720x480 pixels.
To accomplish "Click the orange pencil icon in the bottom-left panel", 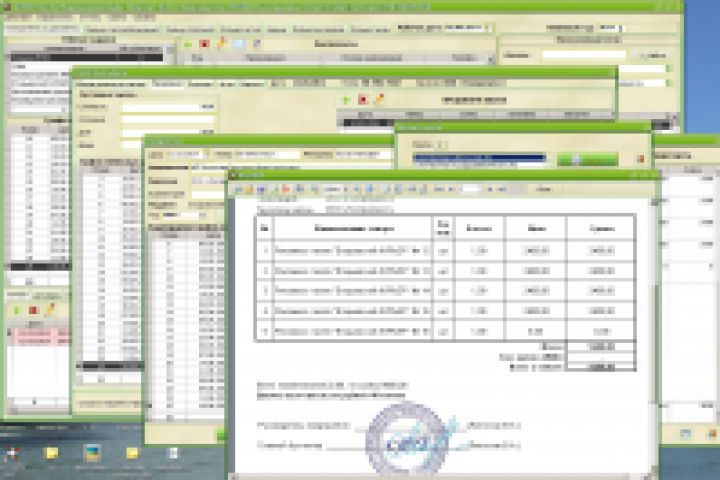I will (49, 310).
